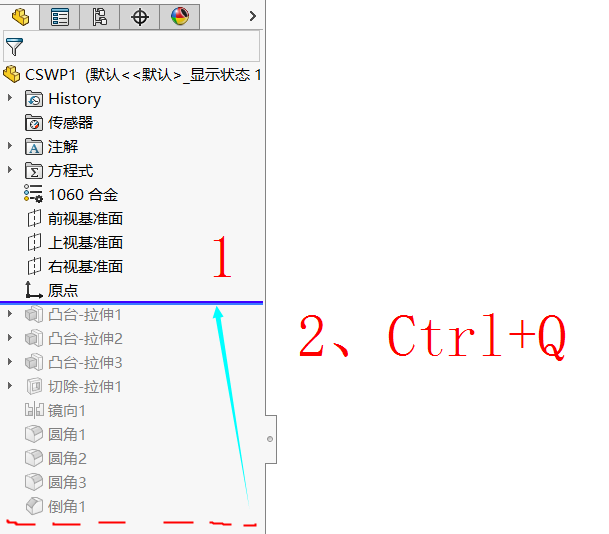Viewport: 609px width, 534px height.
Task: Click the 凸台-拉伸3 extrude icon
Action: click(34, 362)
